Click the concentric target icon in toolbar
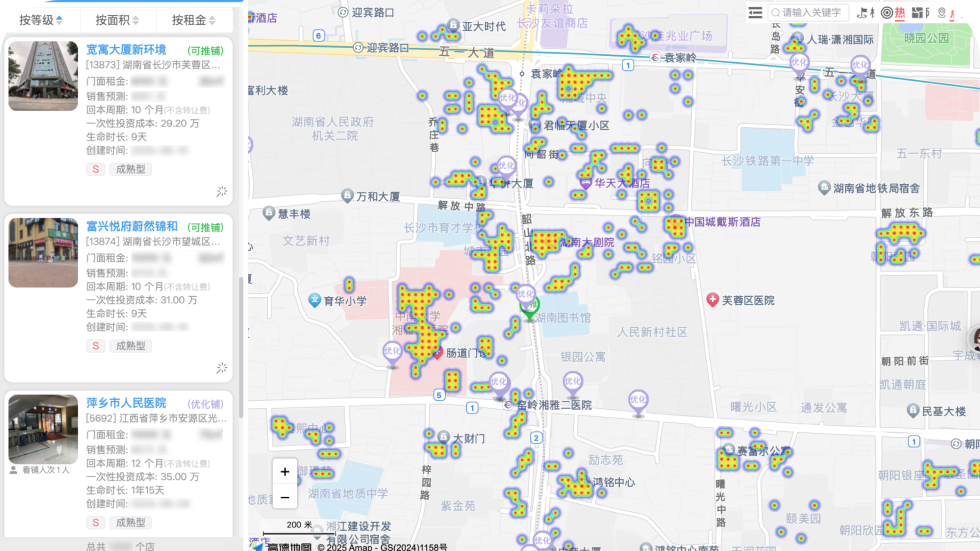Viewport: 980px width, 551px height. point(886,12)
